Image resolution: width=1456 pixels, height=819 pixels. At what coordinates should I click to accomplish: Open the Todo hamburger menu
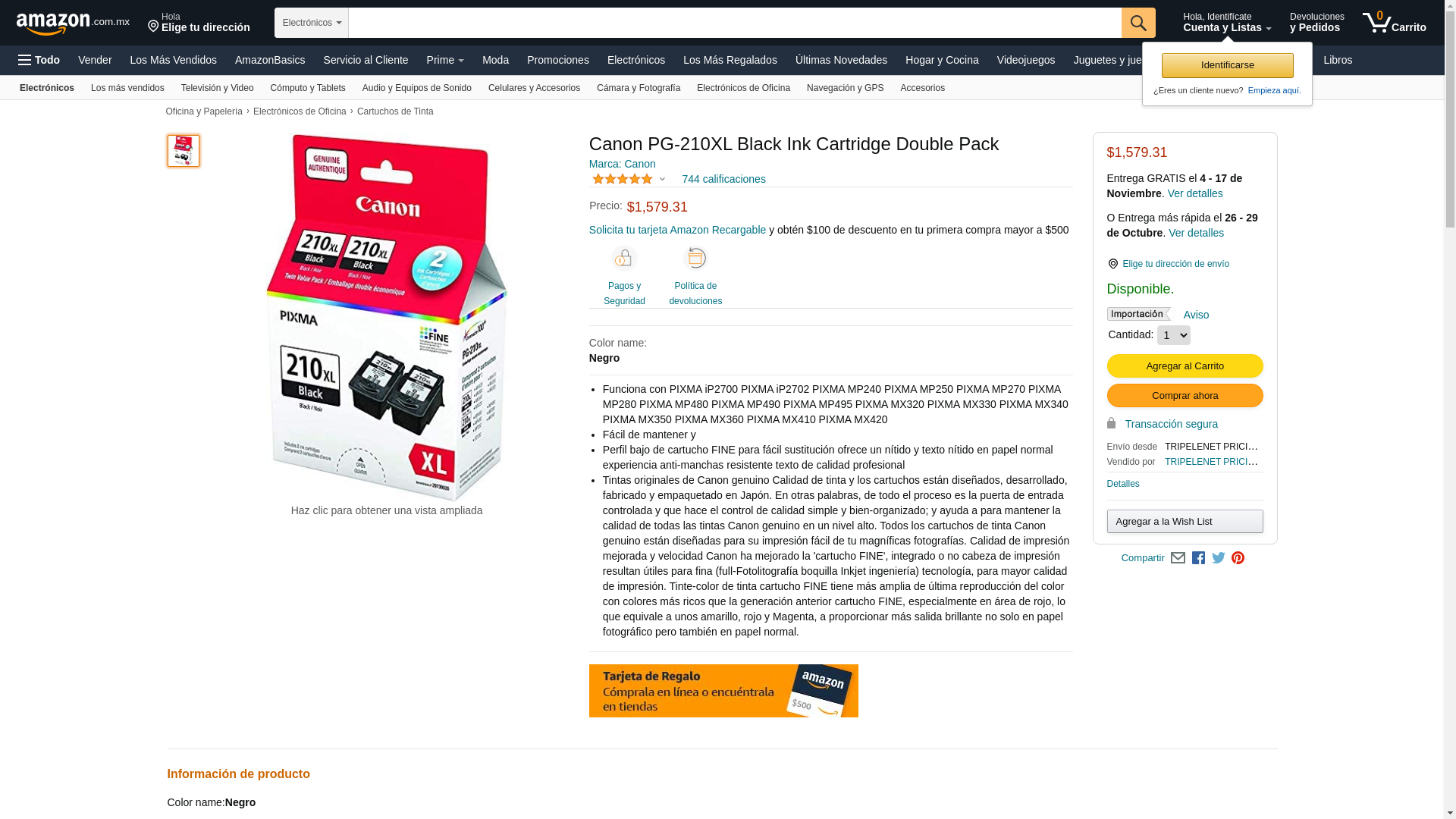(x=39, y=60)
